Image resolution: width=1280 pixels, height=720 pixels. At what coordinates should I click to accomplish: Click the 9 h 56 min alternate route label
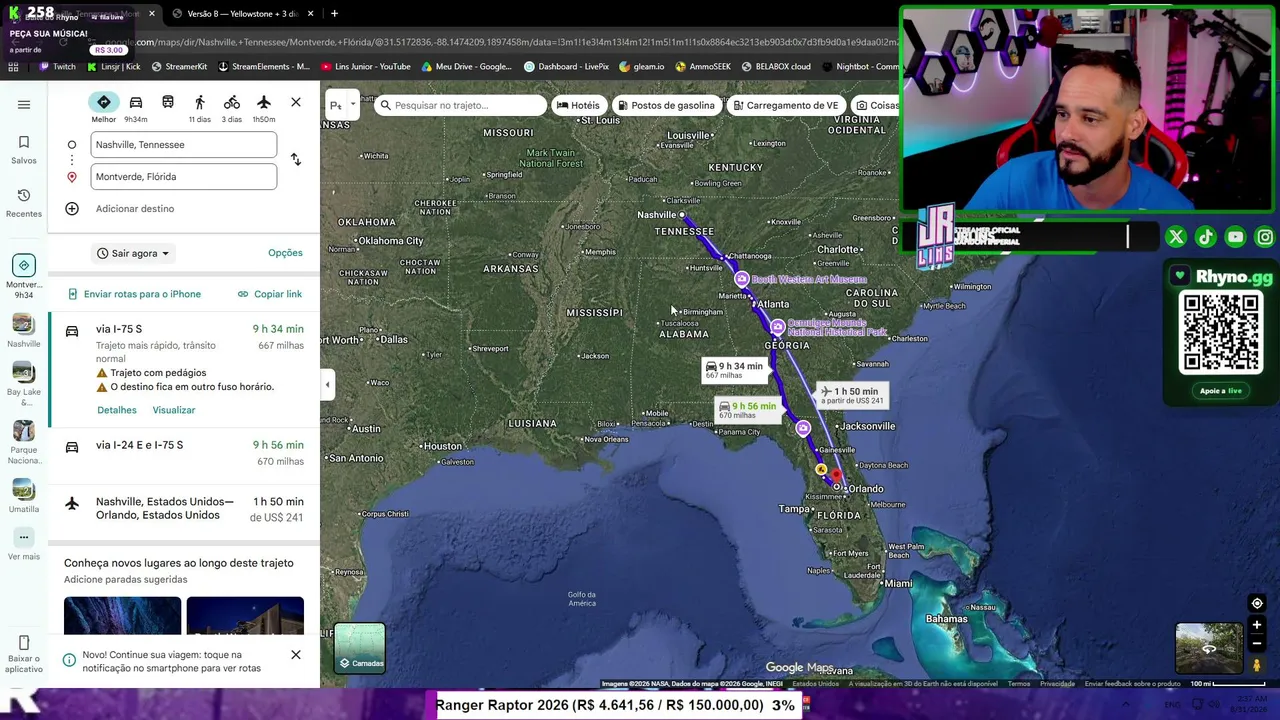tap(748, 409)
